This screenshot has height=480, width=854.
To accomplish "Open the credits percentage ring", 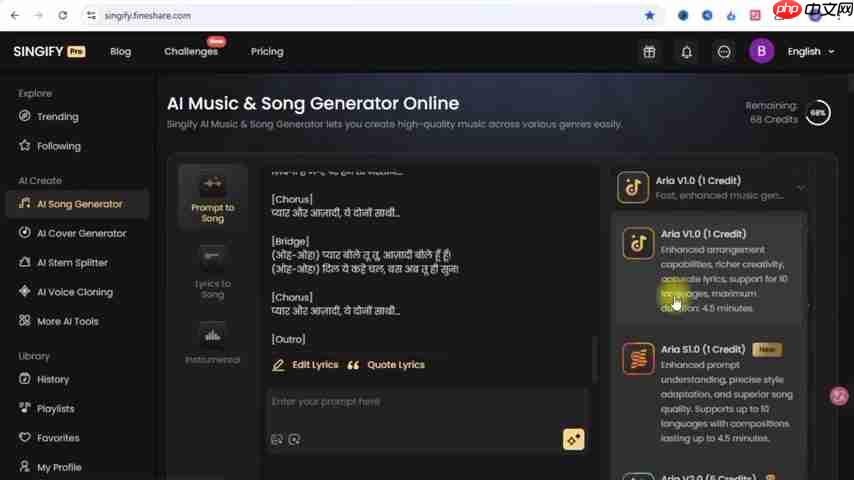I will [x=818, y=113].
